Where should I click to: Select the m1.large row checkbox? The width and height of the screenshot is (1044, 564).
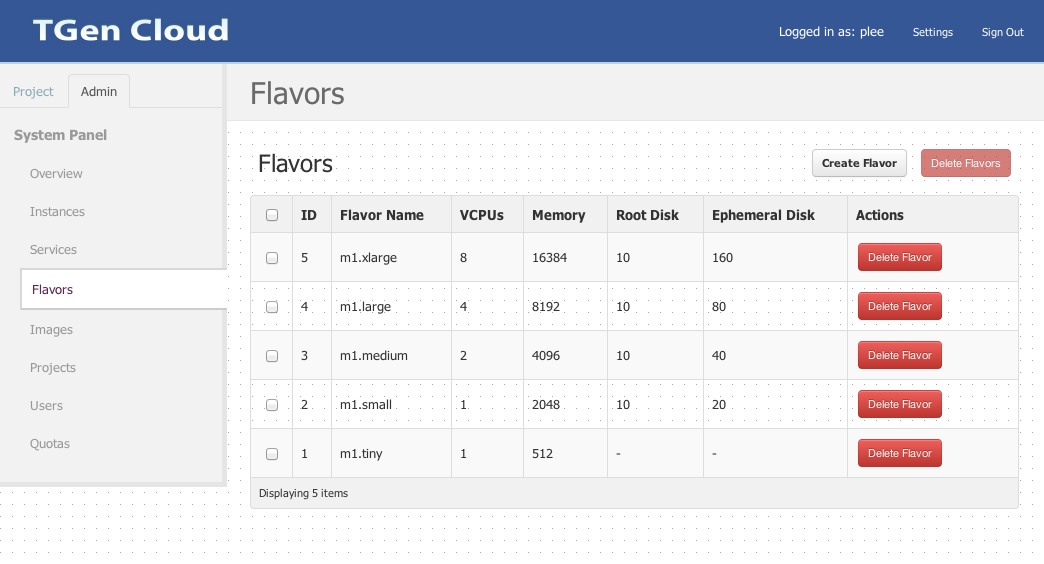(272, 307)
